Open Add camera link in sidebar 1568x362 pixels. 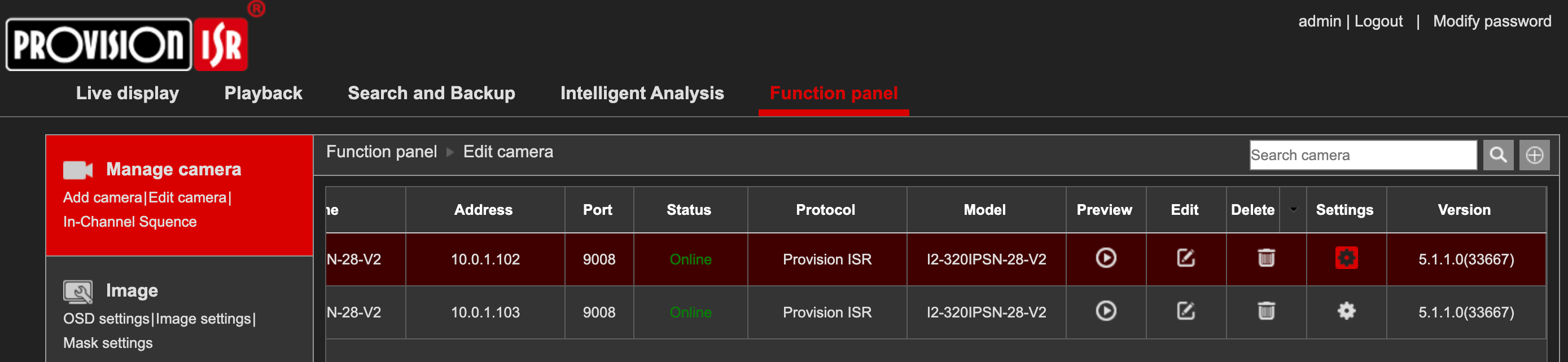[102, 198]
